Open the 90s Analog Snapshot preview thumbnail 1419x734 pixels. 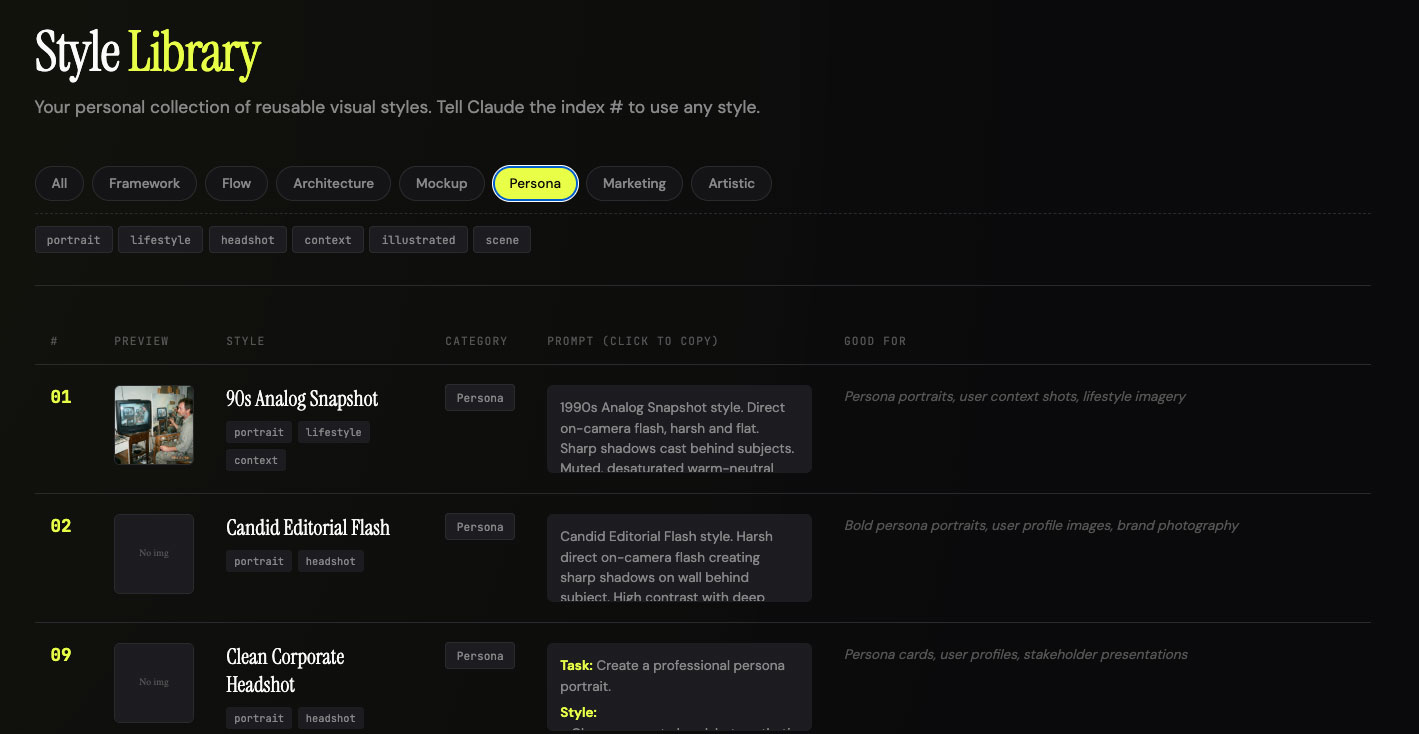154,425
